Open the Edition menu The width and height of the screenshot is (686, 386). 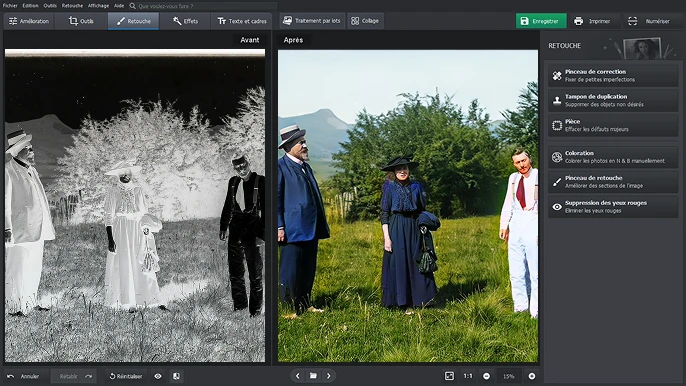pyautogui.click(x=31, y=6)
